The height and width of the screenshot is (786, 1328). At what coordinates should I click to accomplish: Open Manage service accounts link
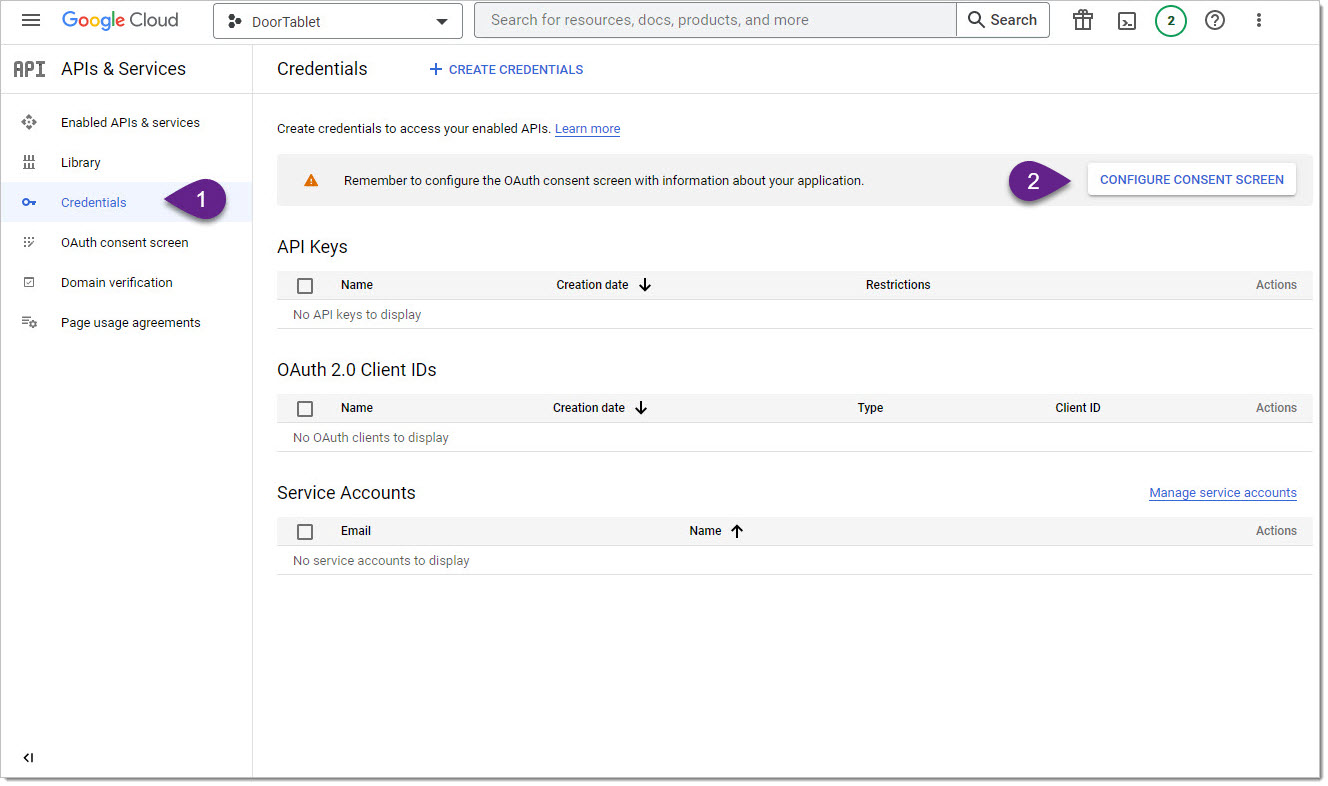(x=1223, y=493)
